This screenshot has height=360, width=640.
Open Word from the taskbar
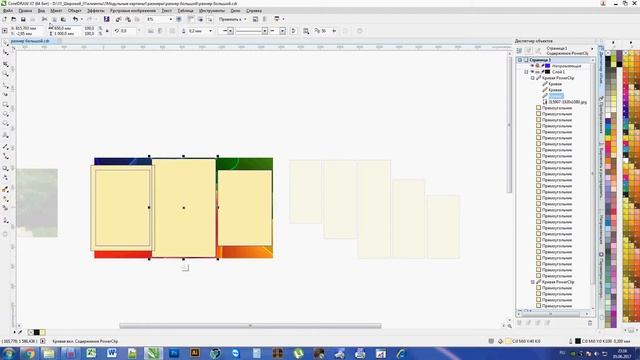pos(111,353)
